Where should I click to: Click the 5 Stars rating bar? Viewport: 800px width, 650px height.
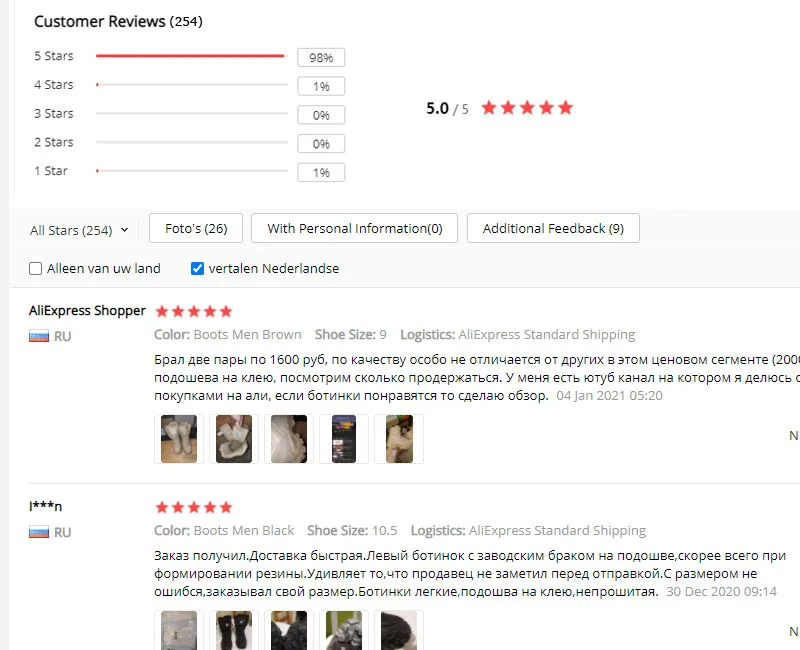coord(192,56)
